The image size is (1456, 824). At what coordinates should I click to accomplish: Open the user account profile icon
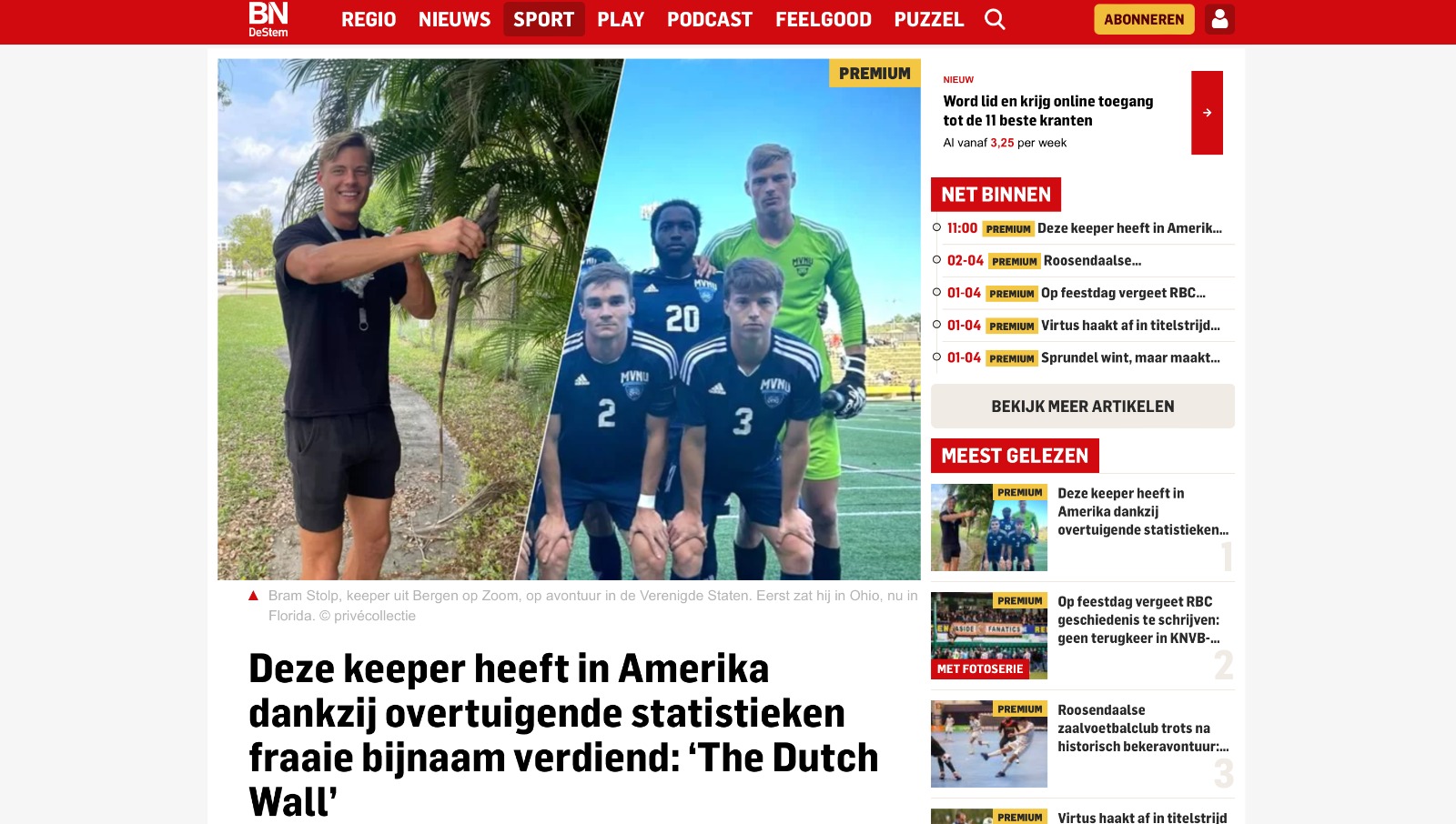1219,19
